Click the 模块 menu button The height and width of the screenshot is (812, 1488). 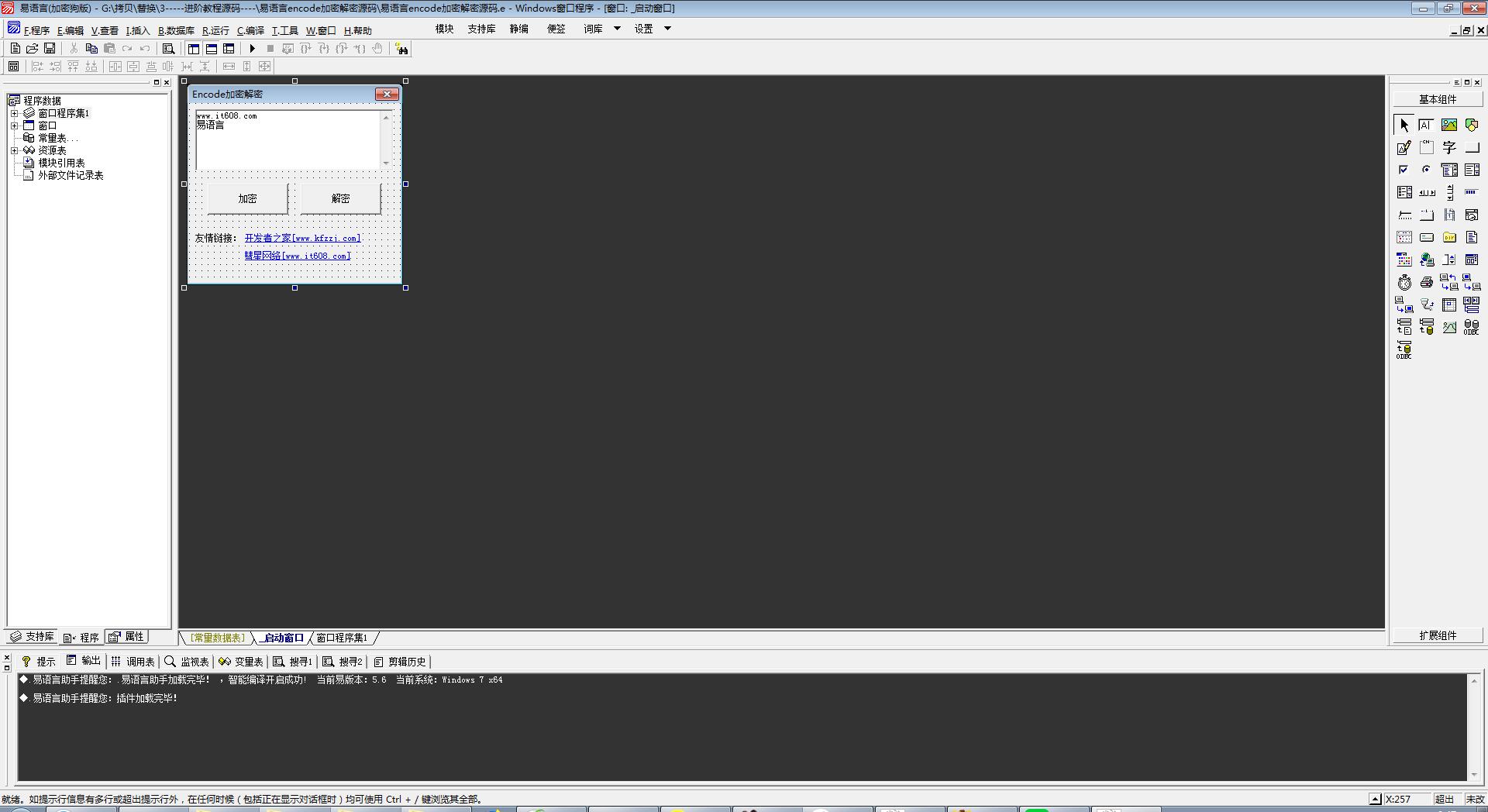pyautogui.click(x=444, y=29)
